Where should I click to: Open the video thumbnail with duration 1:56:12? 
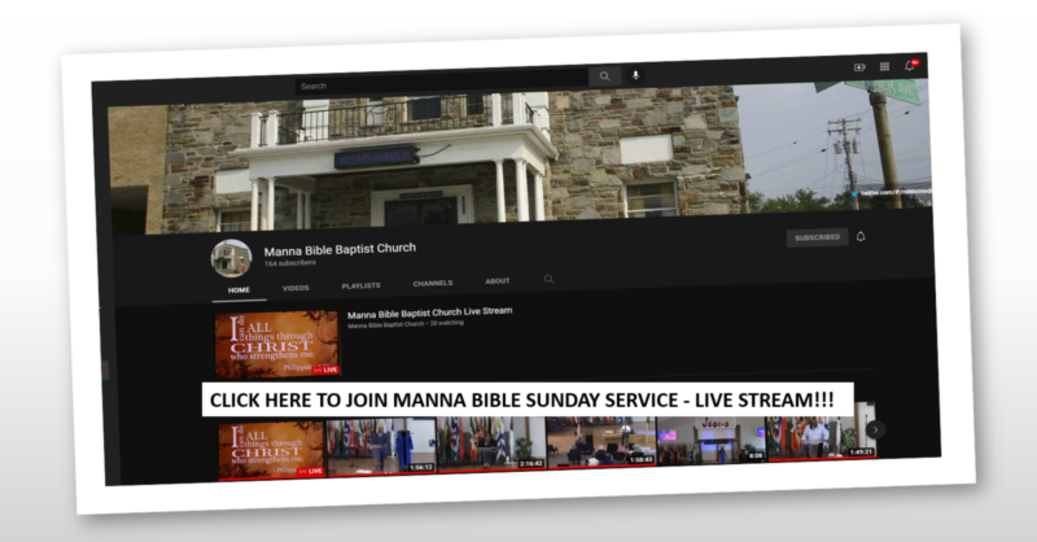click(x=382, y=447)
